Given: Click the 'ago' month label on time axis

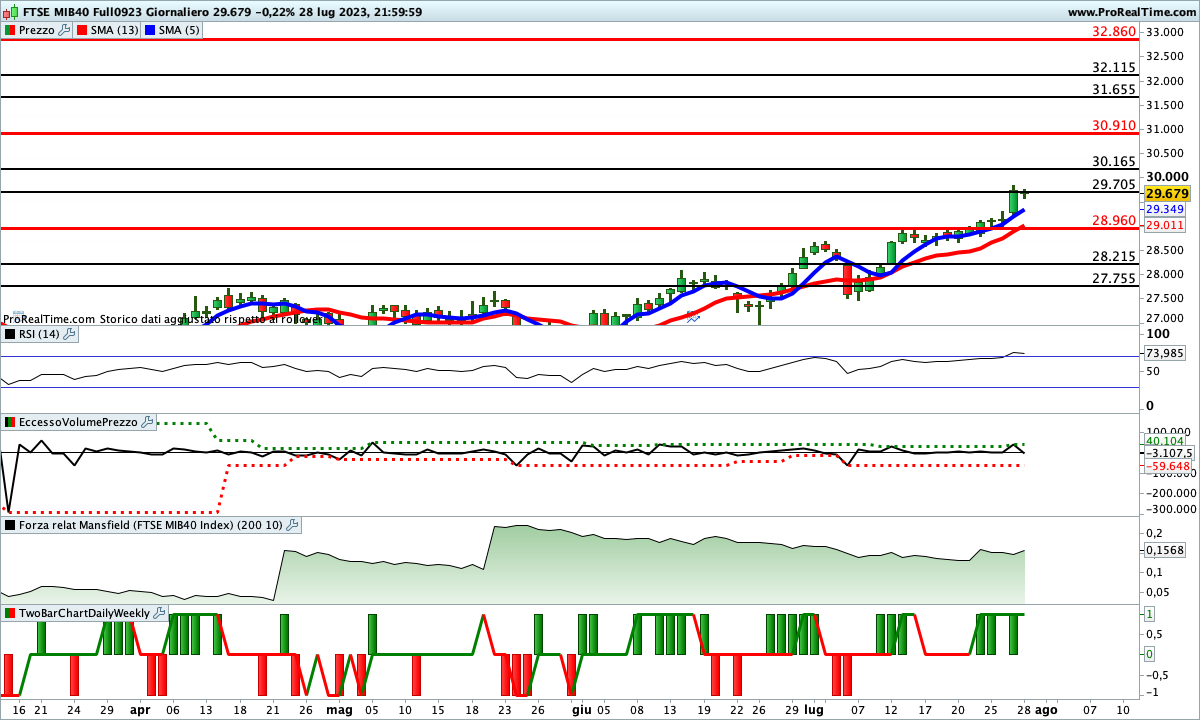Looking at the screenshot, I should (x=1045, y=709).
